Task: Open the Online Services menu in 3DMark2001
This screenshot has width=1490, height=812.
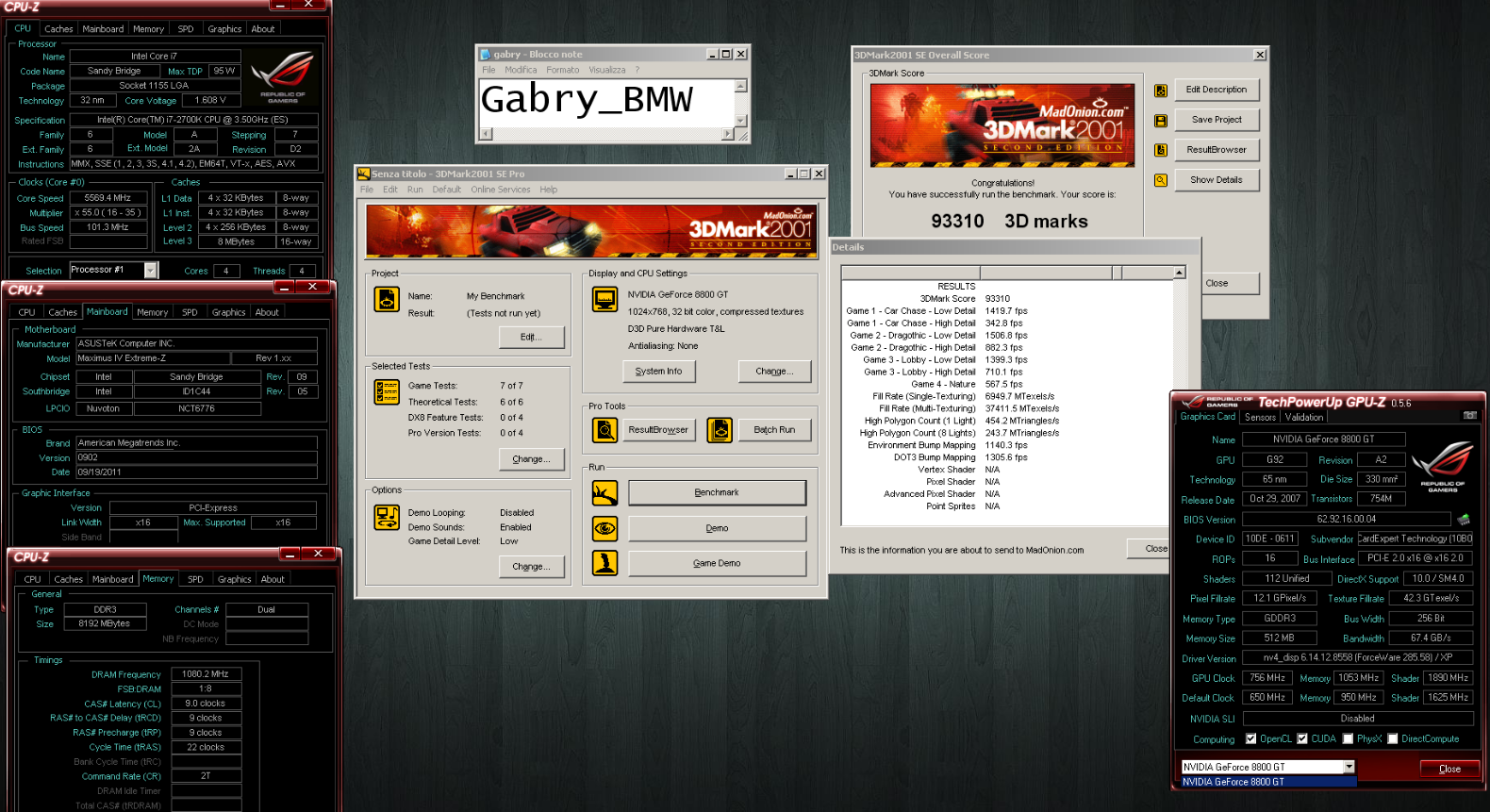Action: (501, 190)
